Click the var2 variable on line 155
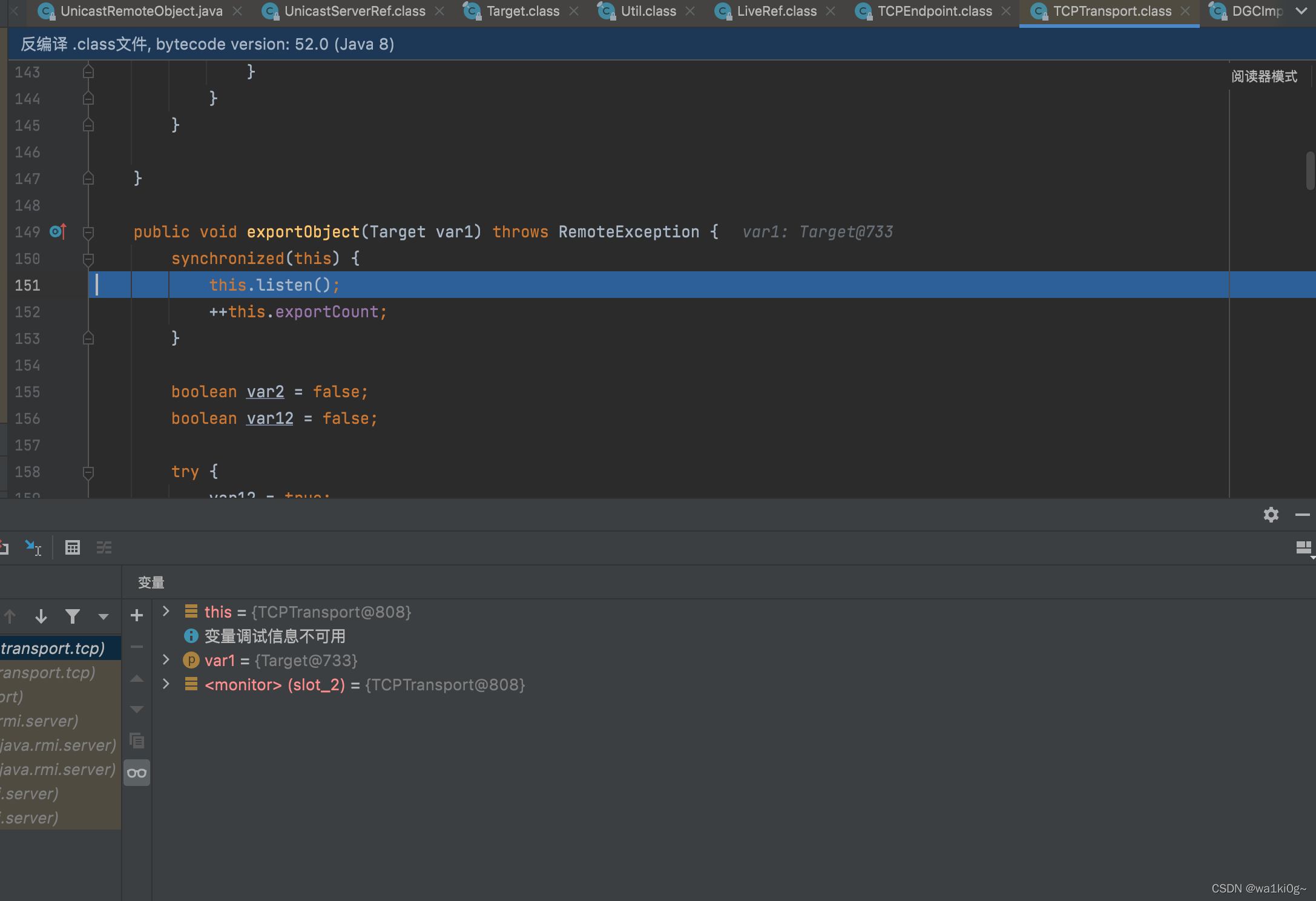1316x901 pixels. pyautogui.click(x=265, y=392)
